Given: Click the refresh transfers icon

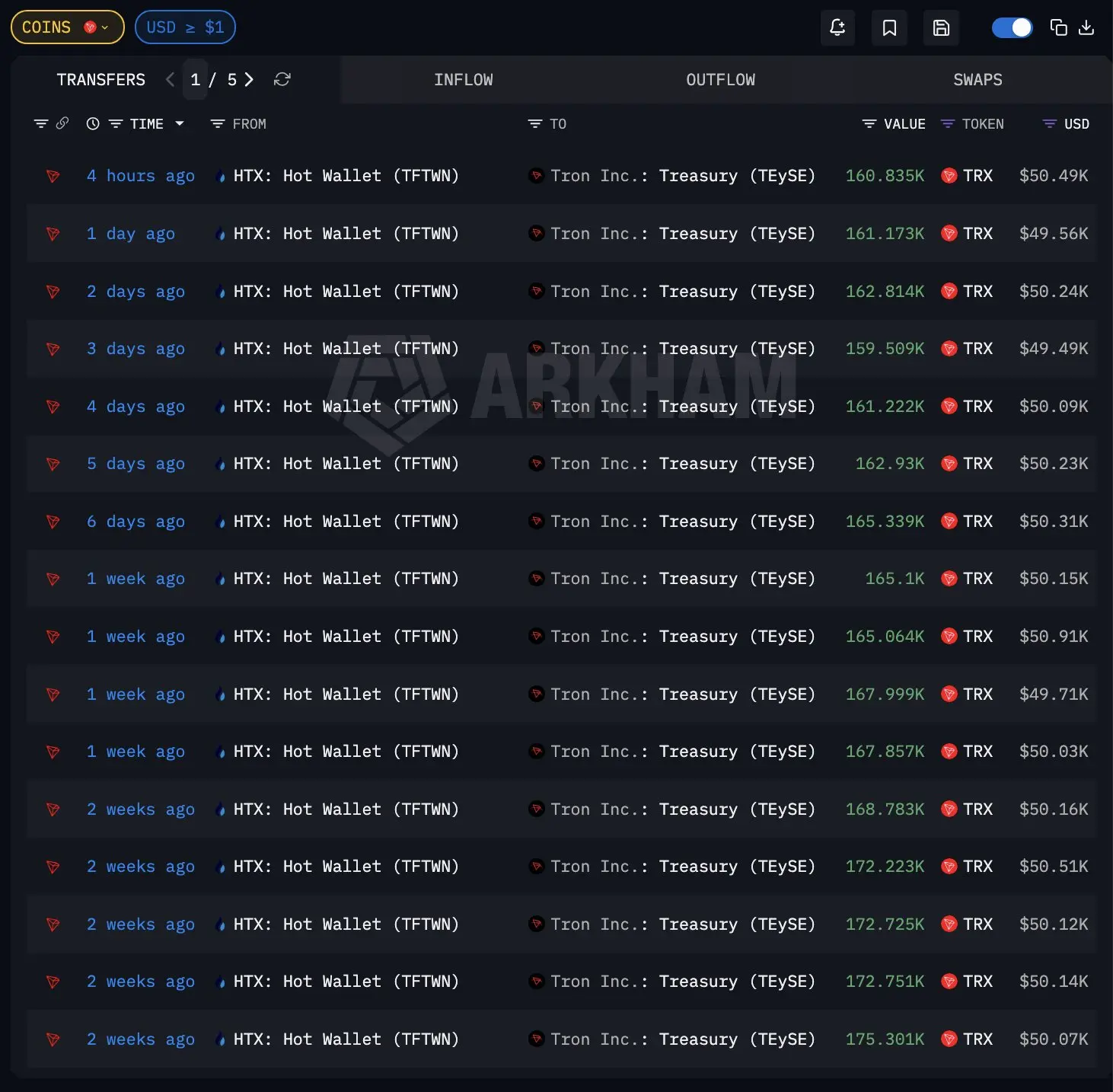Looking at the screenshot, I should pyautogui.click(x=282, y=79).
